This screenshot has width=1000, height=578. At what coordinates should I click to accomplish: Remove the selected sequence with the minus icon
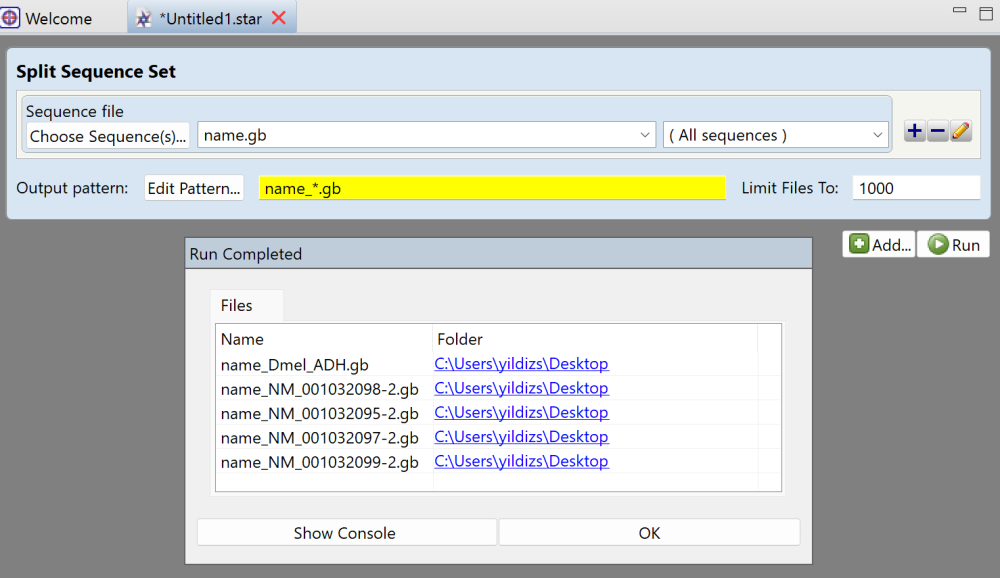[937, 130]
